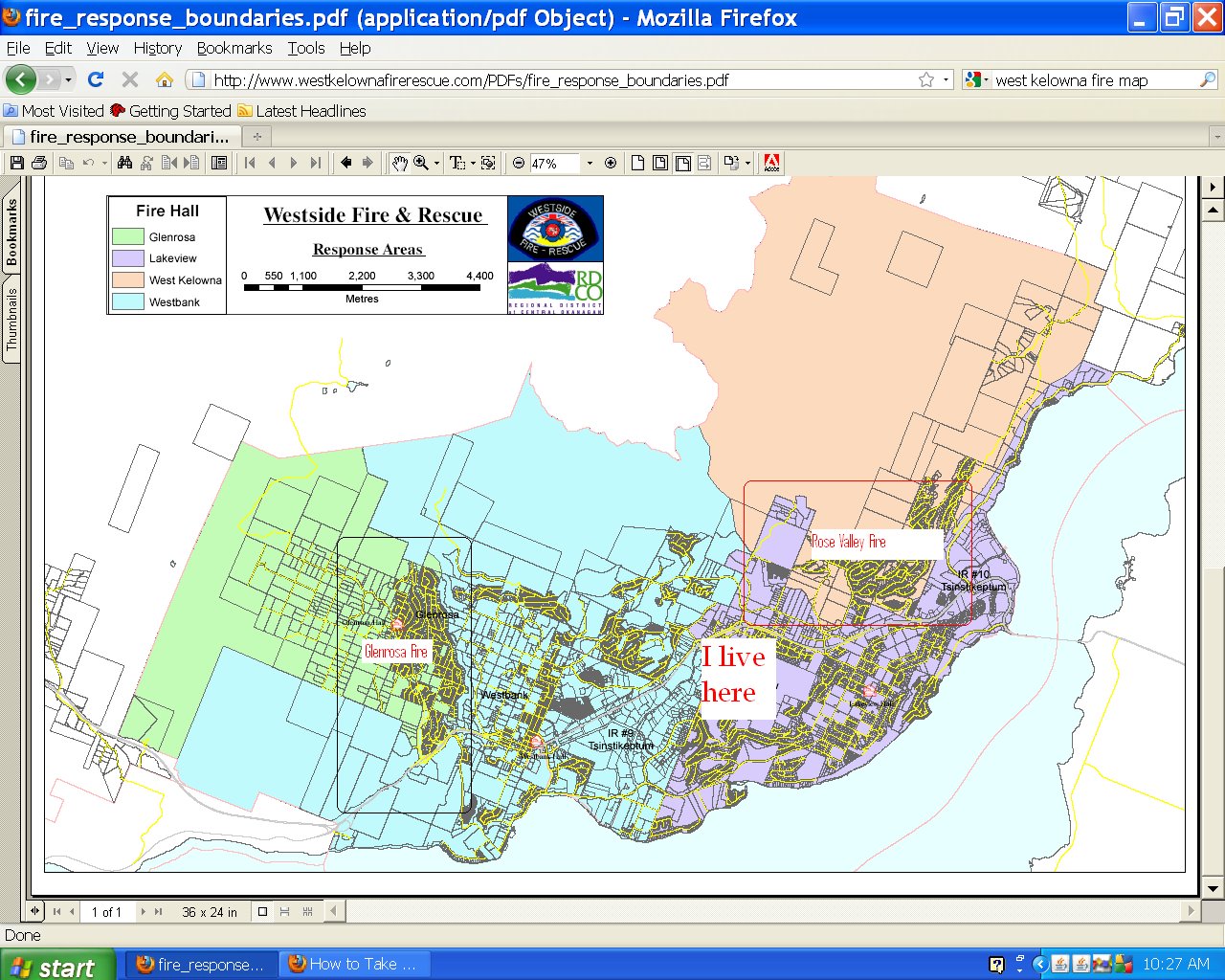Open the Bookmarks menu
The image size is (1225, 980).
click(x=234, y=48)
